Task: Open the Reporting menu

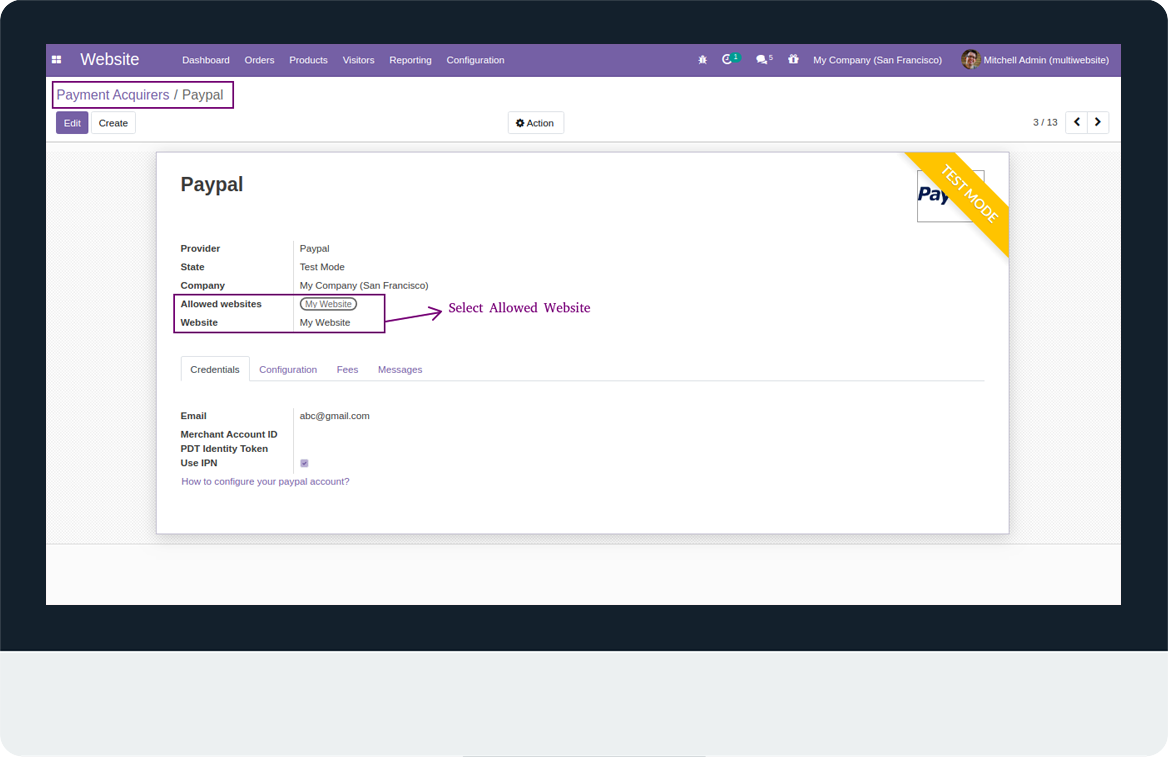Action: [410, 60]
